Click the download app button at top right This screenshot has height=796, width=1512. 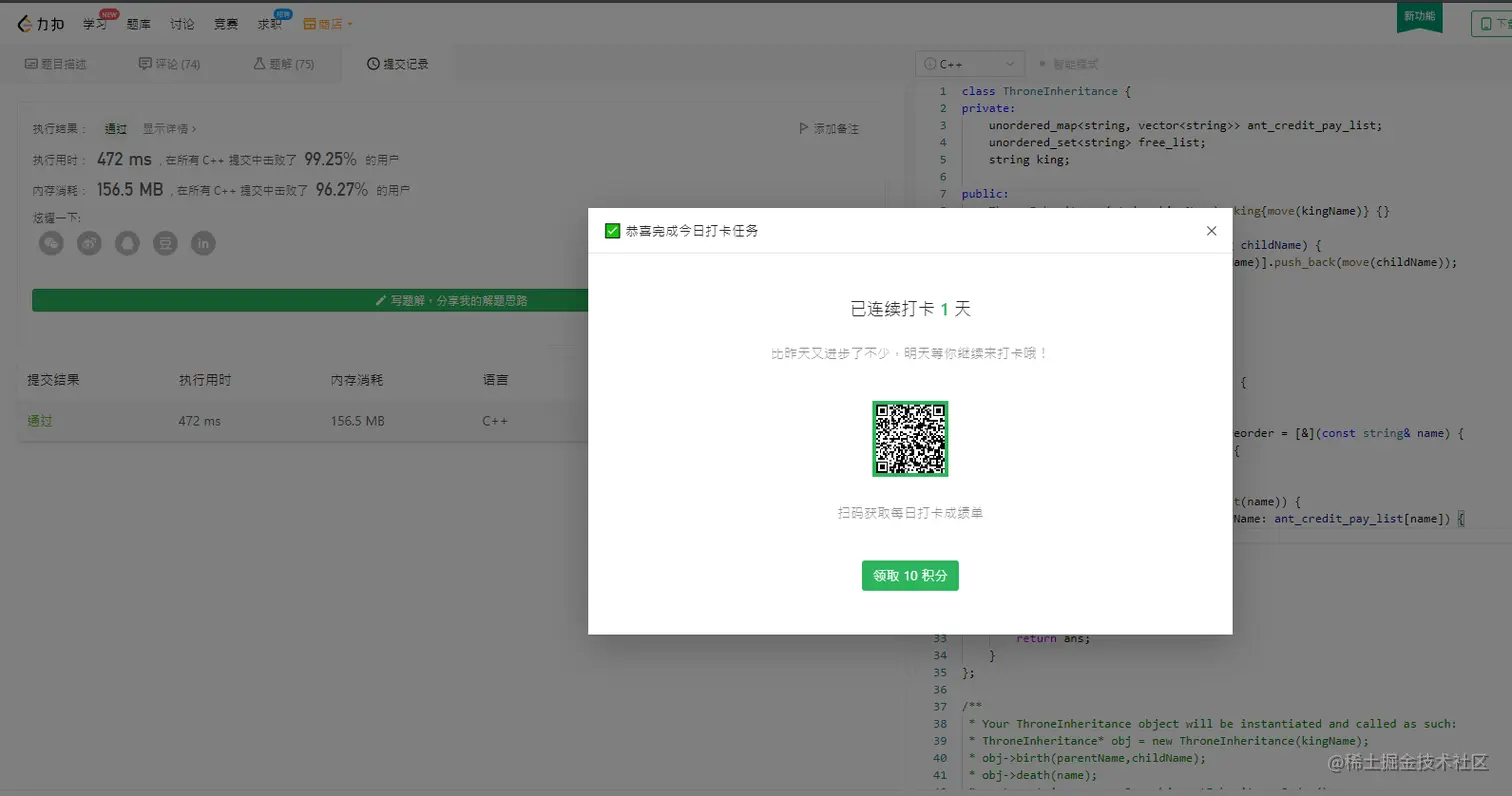(1491, 23)
